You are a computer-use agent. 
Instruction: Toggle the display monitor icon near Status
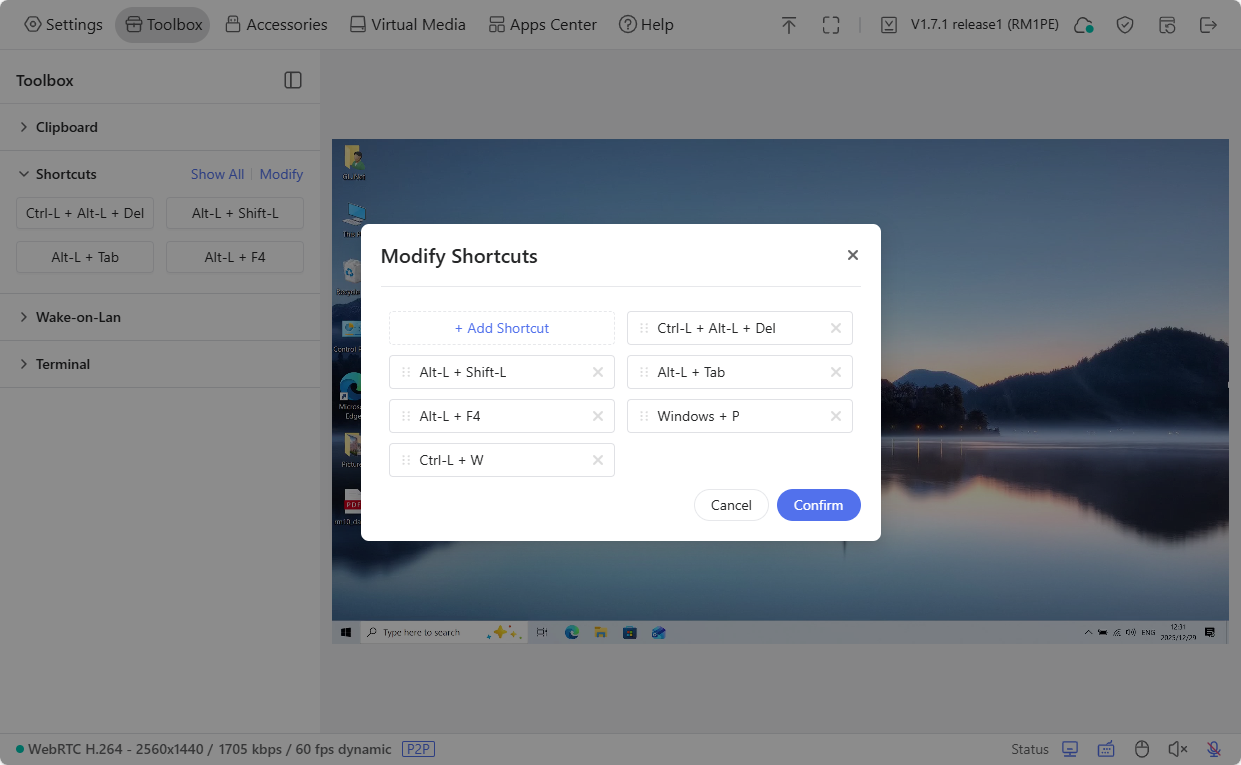pos(1070,748)
